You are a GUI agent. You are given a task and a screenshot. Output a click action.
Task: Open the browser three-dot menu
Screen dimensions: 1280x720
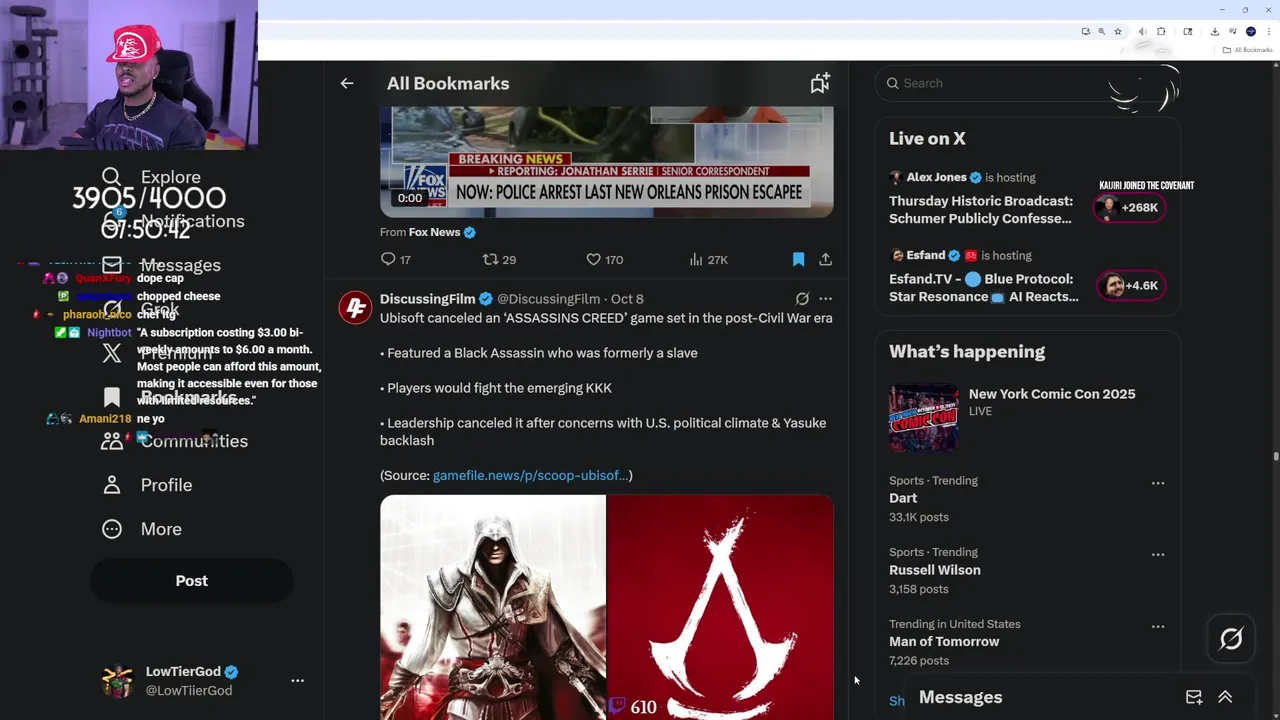click(1268, 31)
